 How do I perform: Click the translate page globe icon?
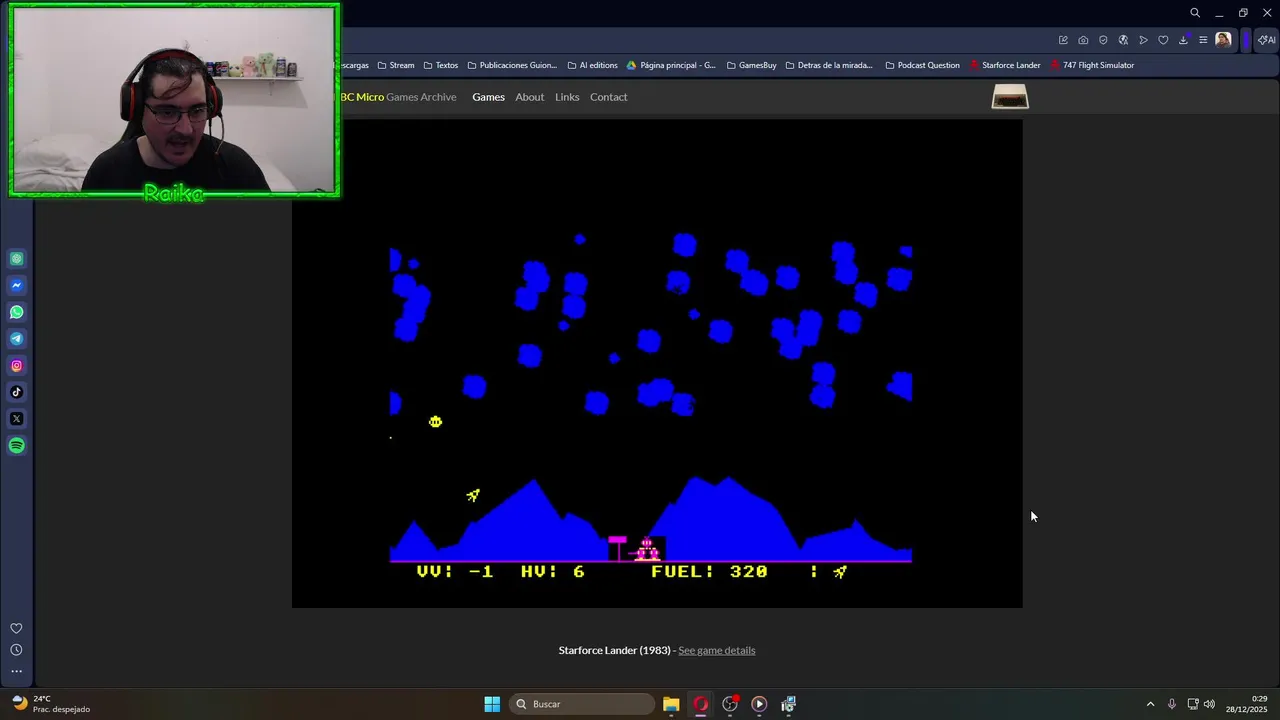pyautogui.click(x=1123, y=40)
